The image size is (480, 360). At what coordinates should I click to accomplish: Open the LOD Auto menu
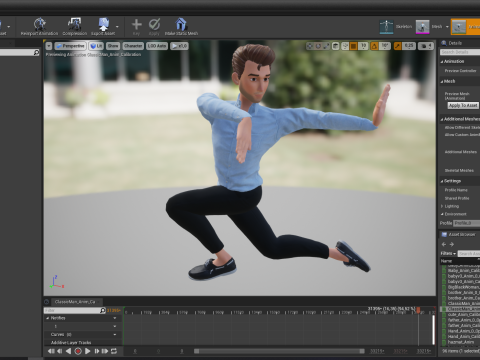(x=157, y=46)
